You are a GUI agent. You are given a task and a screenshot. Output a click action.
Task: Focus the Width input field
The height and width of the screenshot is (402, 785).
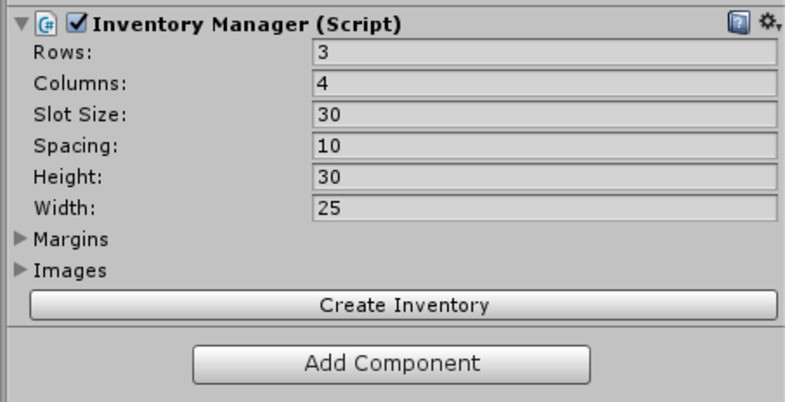pos(544,208)
